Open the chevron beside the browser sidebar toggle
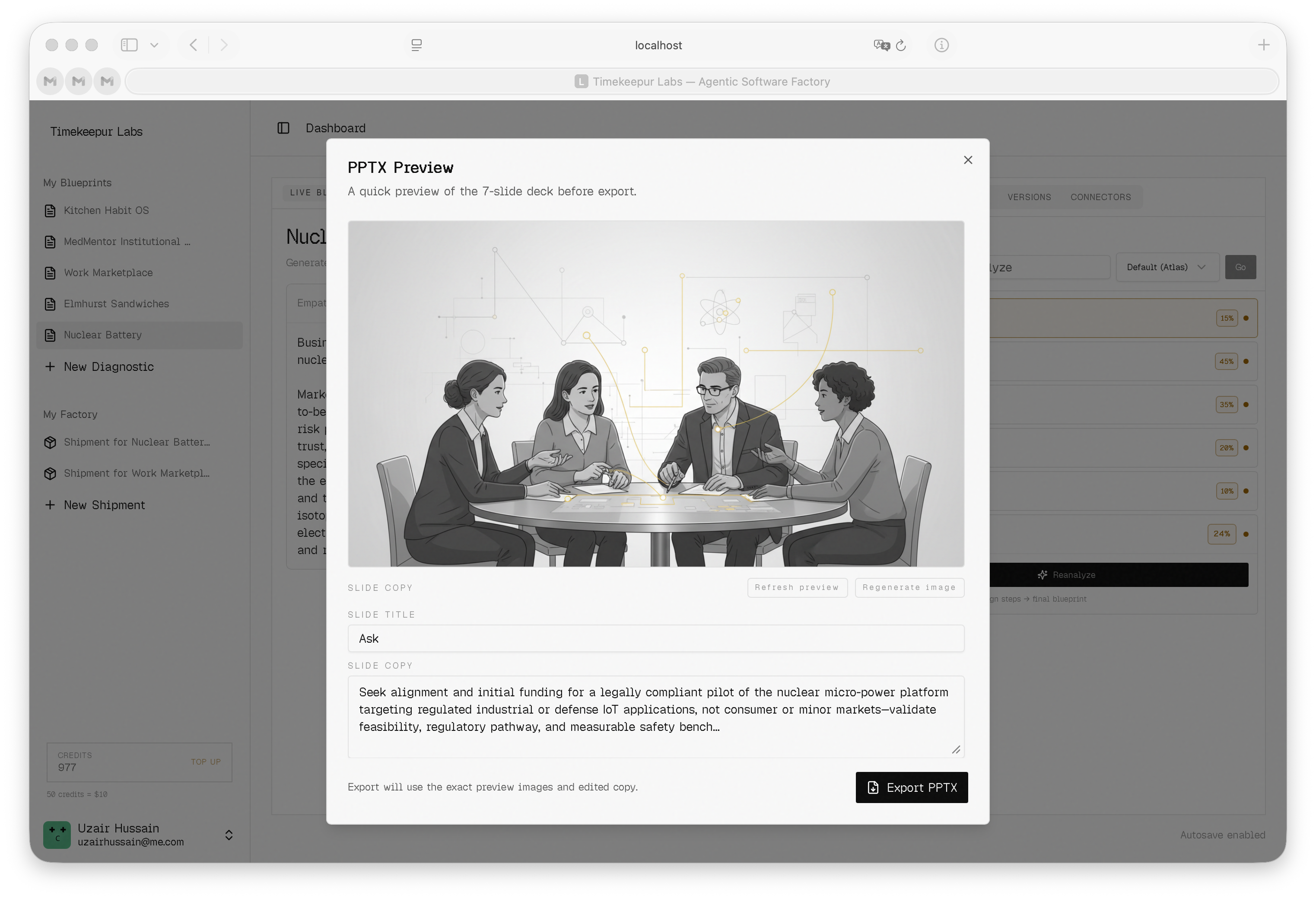 click(155, 45)
